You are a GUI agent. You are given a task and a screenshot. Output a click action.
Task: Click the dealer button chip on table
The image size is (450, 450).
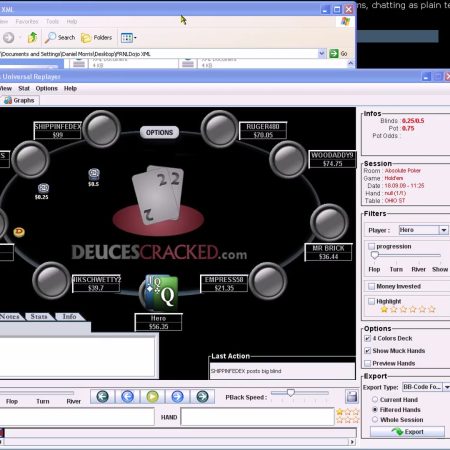tap(19, 232)
